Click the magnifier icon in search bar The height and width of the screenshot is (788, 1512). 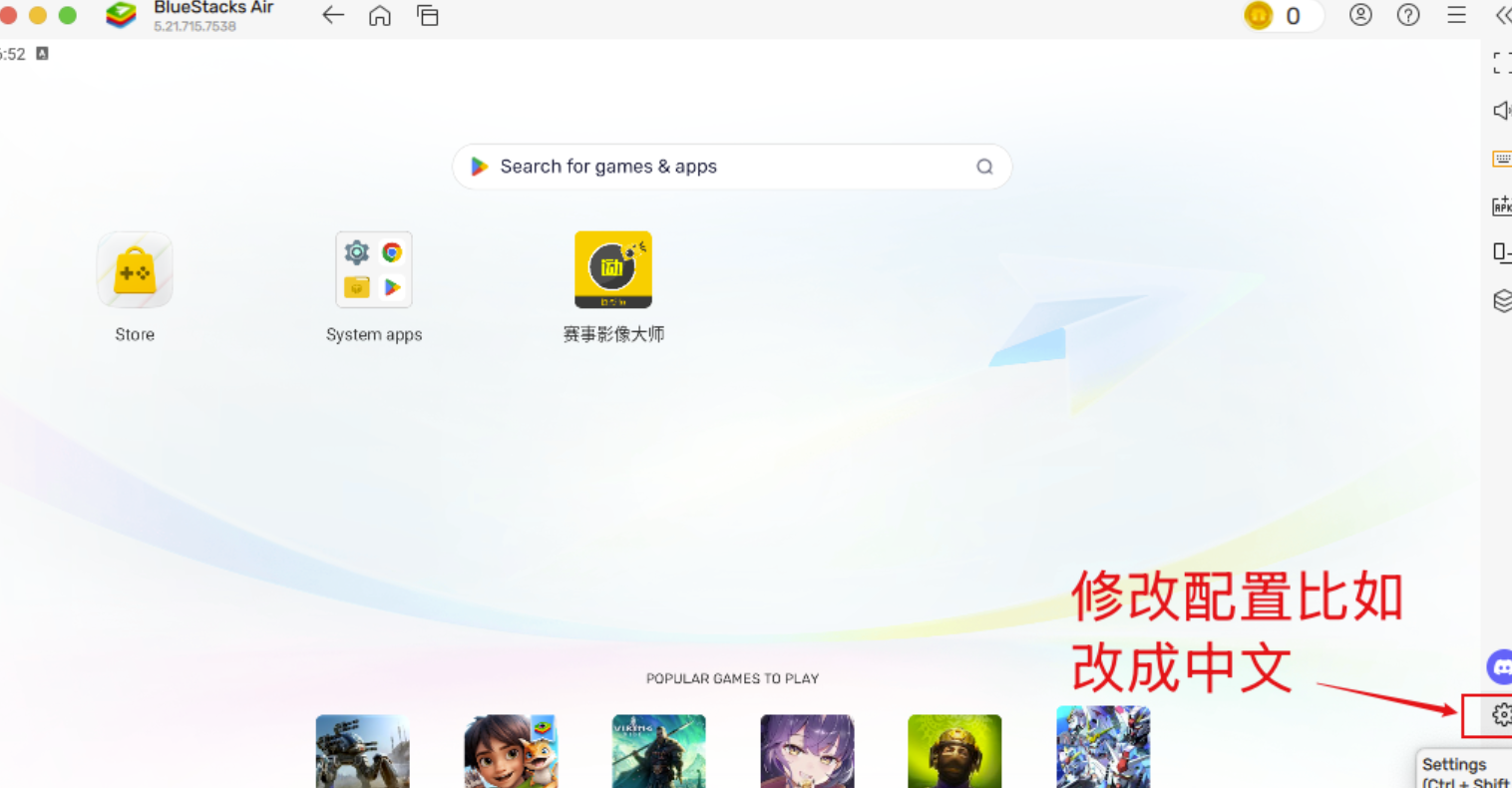[984, 167]
